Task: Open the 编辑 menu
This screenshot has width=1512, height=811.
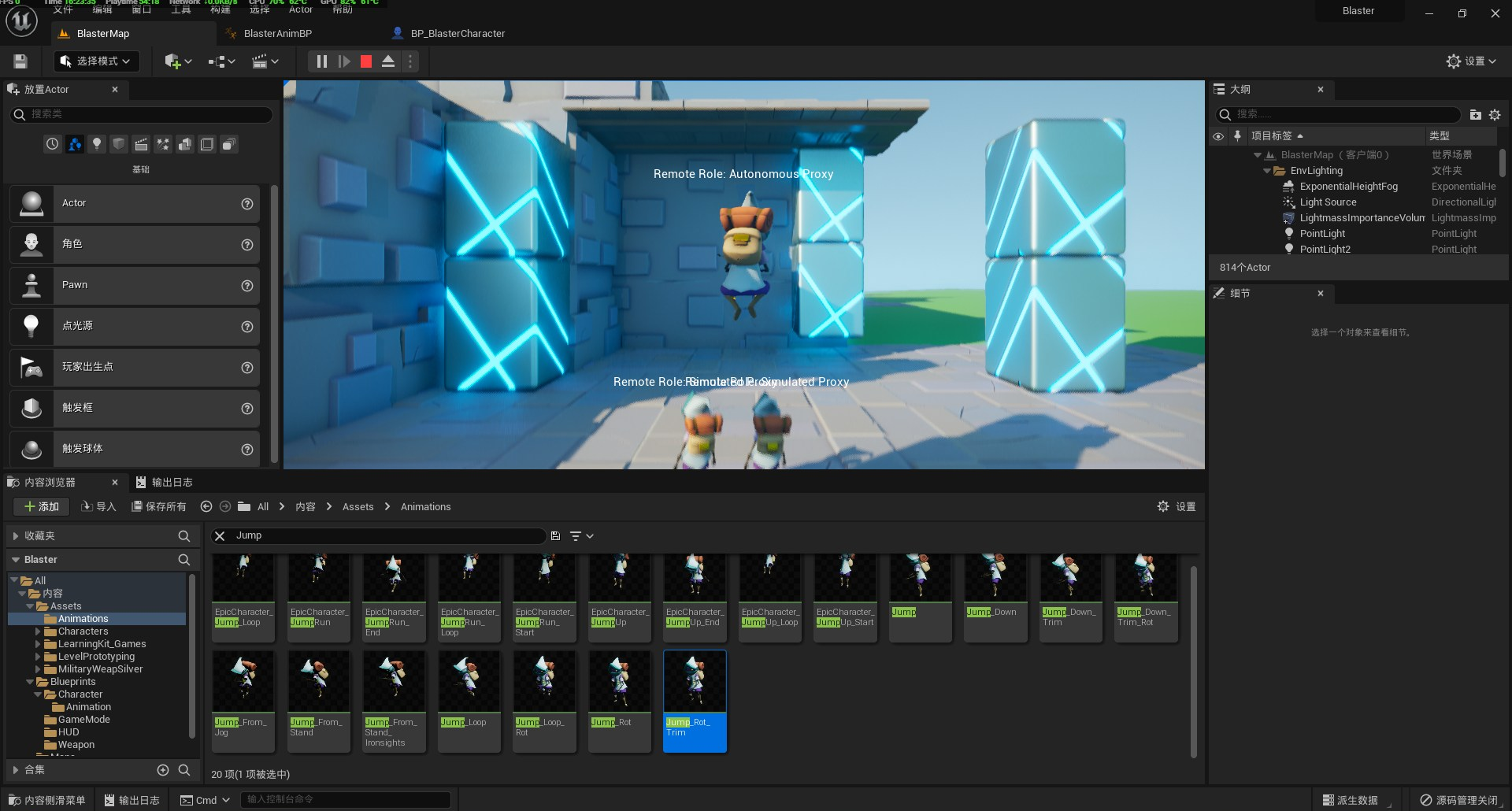Action: 102,9
